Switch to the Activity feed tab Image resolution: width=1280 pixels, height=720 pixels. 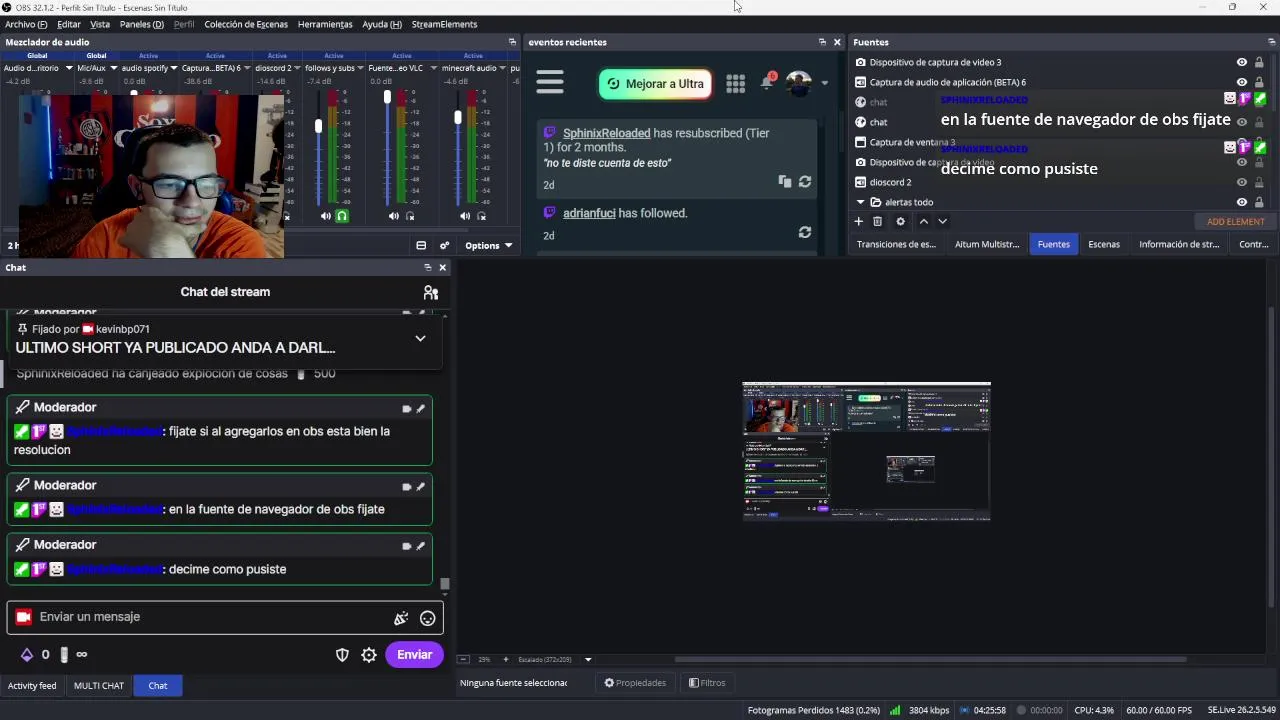[x=32, y=686]
